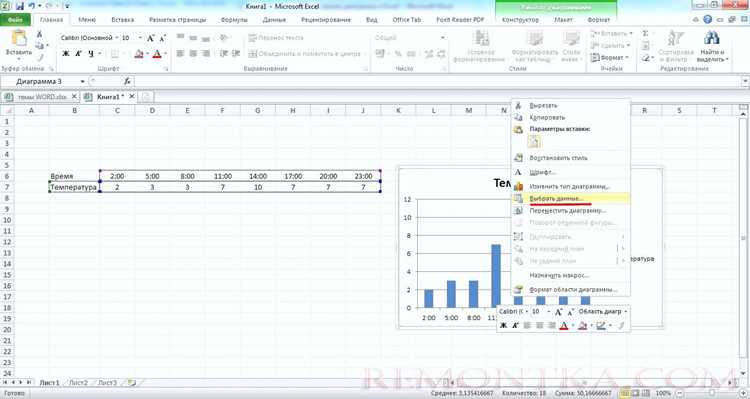Viewport: 750px width, 399px height.
Task: Click paste option icon under Параметры вставки
Action: 533,142
